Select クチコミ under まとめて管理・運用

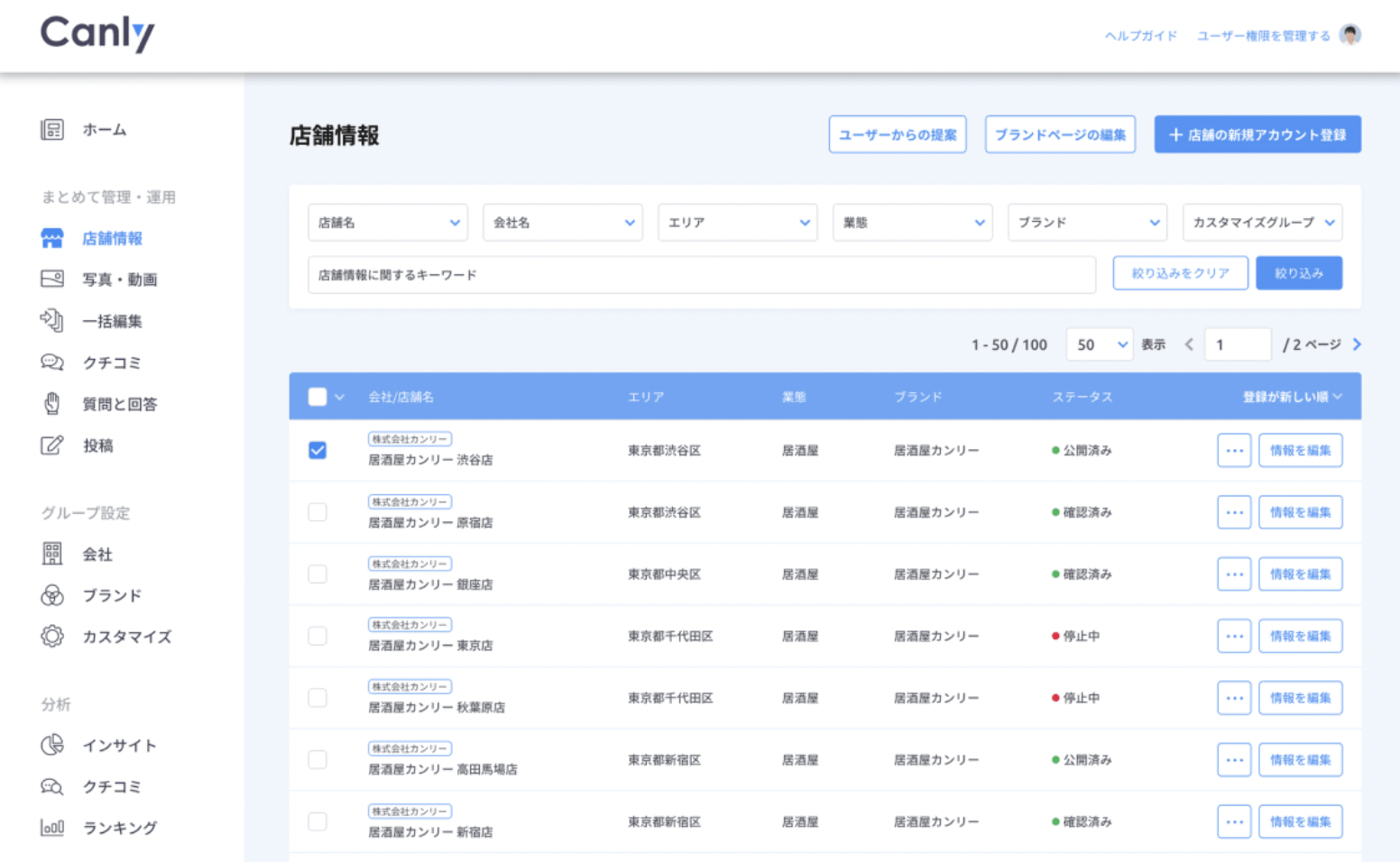[112, 362]
